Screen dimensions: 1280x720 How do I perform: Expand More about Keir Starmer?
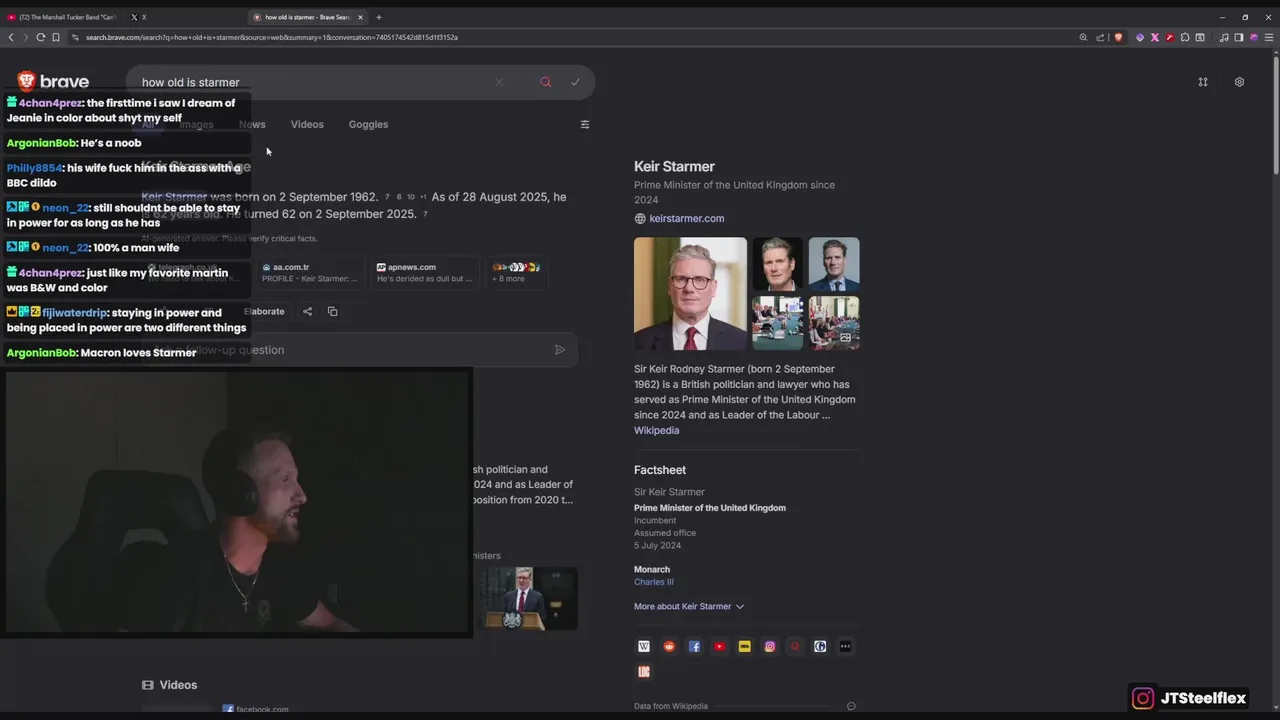coord(689,606)
